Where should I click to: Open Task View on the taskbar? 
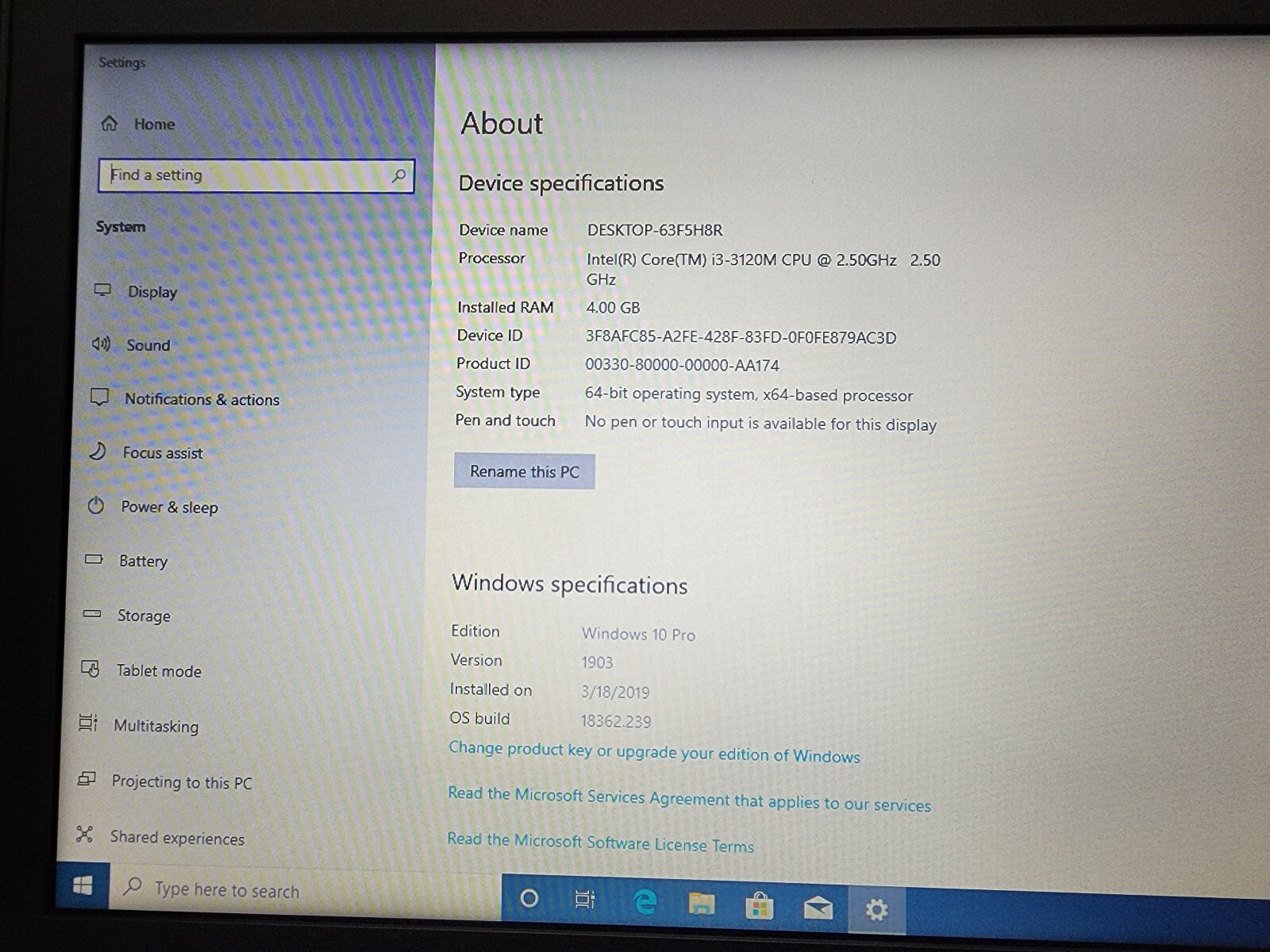tap(585, 900)
